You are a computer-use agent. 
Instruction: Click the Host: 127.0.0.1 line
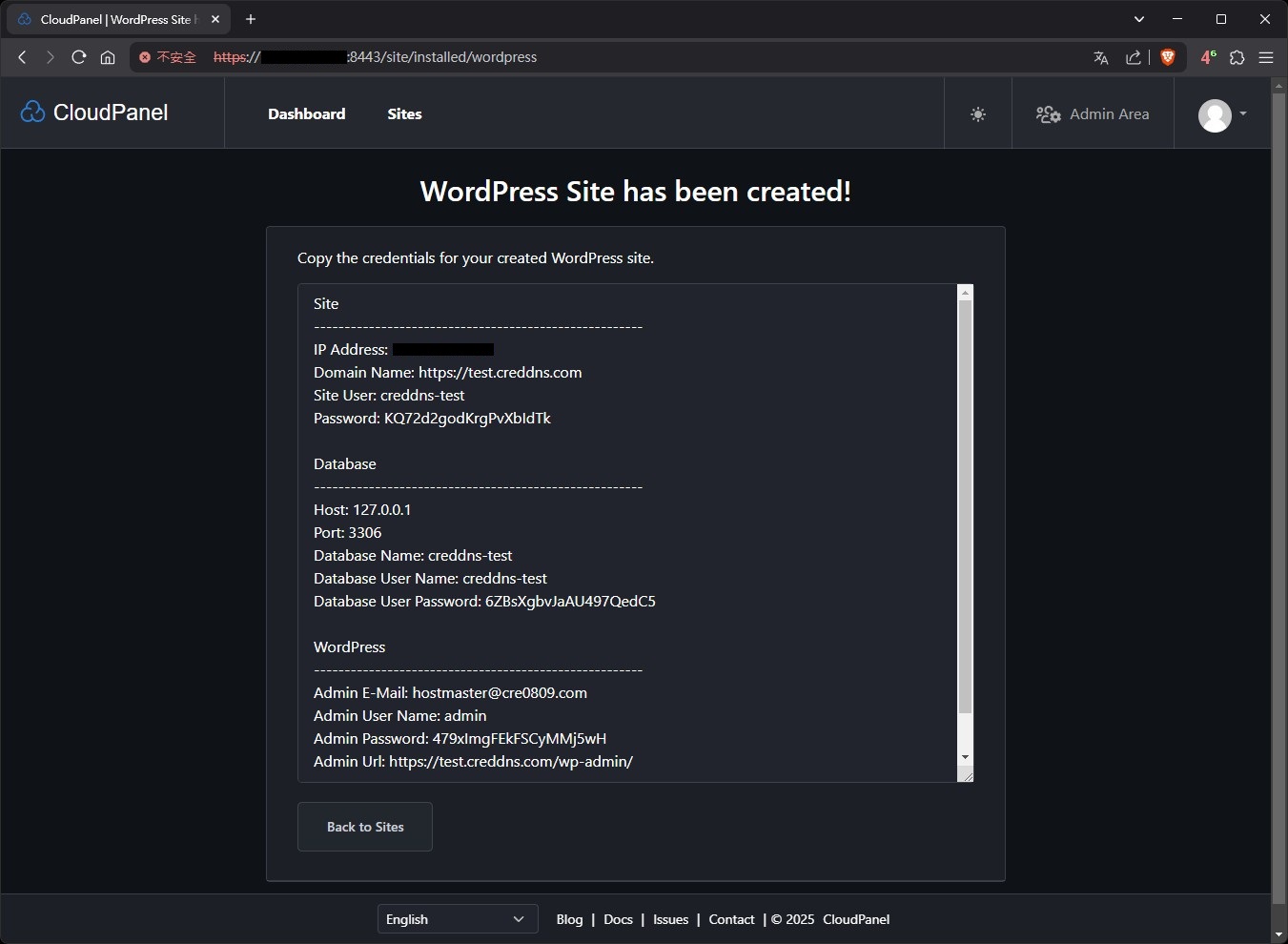pyautogui.click(x=362, y=509)
